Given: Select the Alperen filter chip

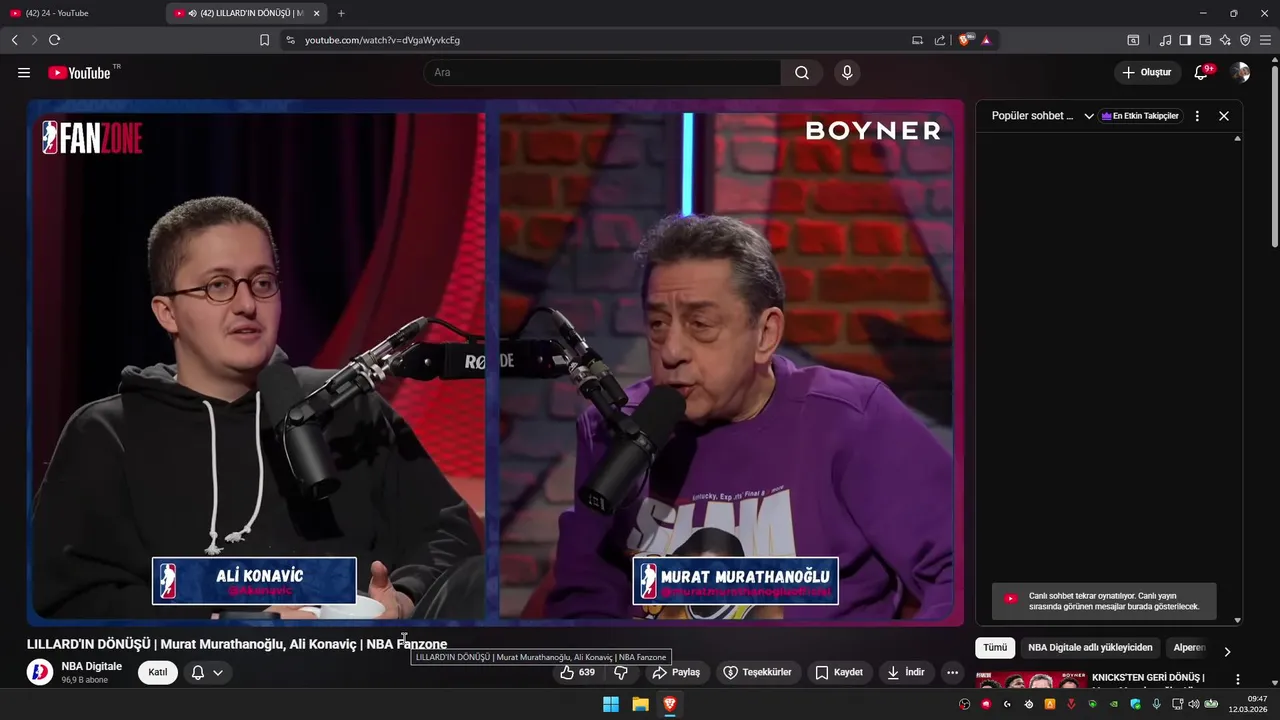Looking at the screenshot, I should tap(1189, 648).
